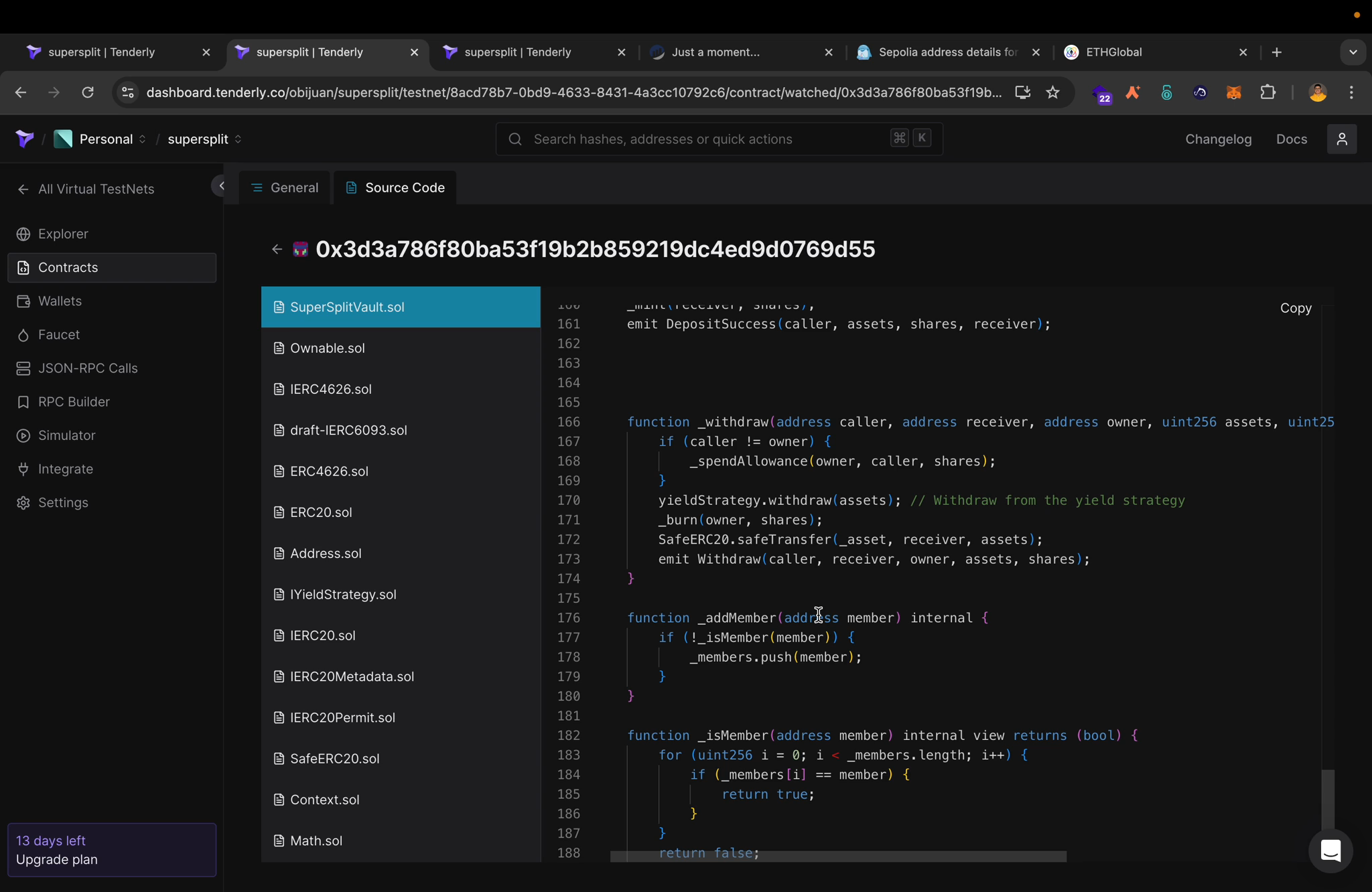Open a new browser tab
The width and height of the screenshot is (1372, 892).
[x=1276, y=52]
